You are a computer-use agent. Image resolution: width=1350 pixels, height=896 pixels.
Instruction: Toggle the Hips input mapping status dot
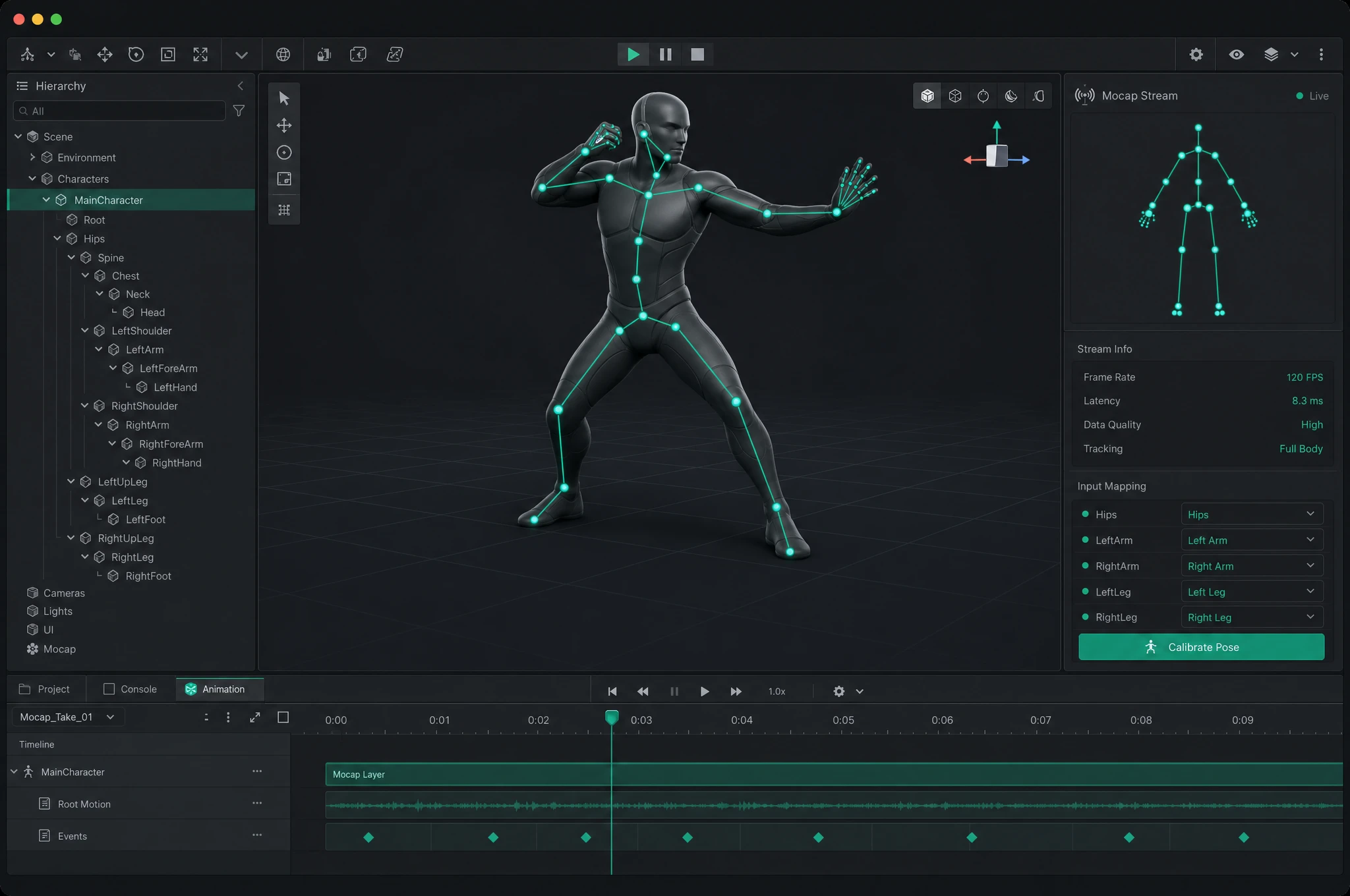1085,514
